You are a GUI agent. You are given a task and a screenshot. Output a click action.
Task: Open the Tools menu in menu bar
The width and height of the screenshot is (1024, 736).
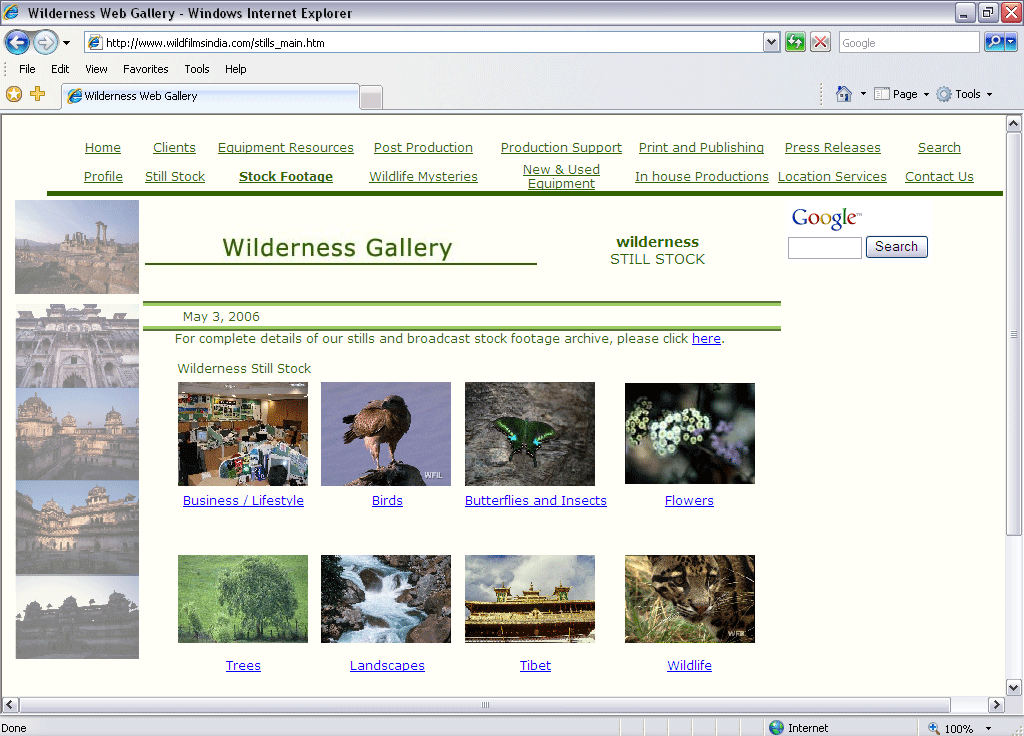pos(197,69)
